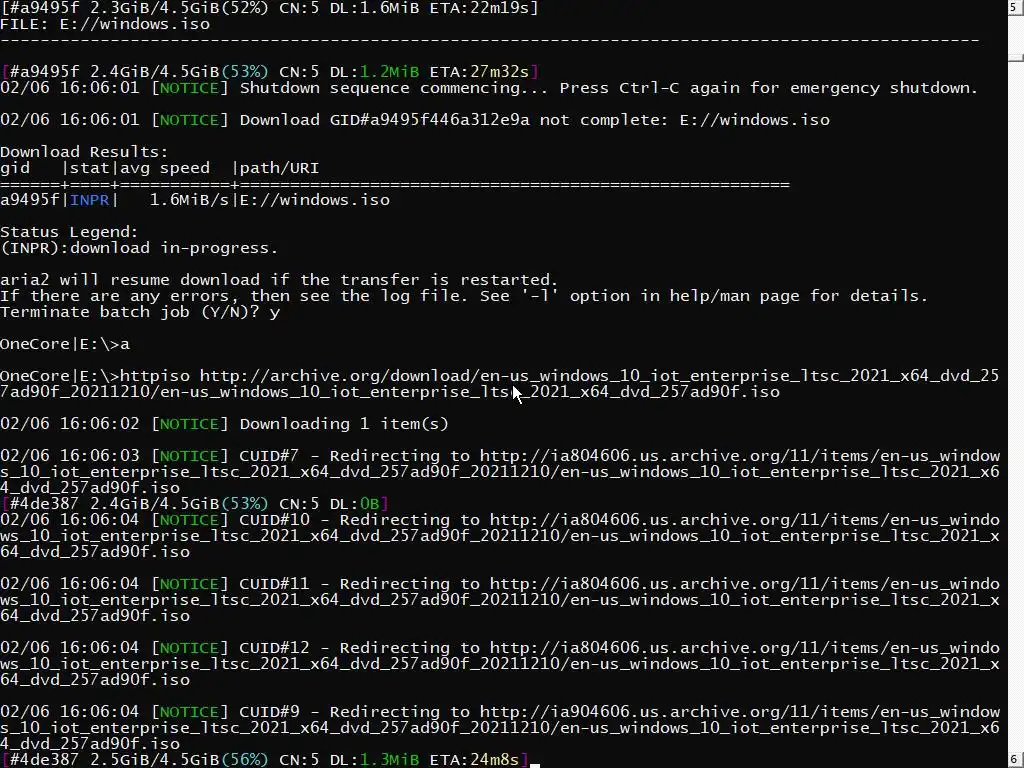Click the 'OneCore|E:\>a' prompt line

(x=65, y=344)
